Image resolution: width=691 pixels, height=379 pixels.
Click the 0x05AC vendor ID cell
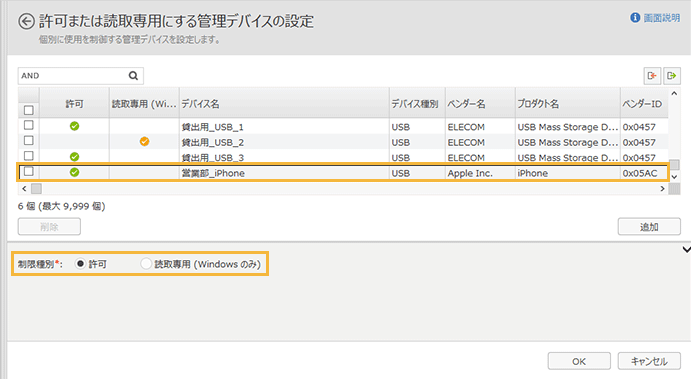coord(644,173)
